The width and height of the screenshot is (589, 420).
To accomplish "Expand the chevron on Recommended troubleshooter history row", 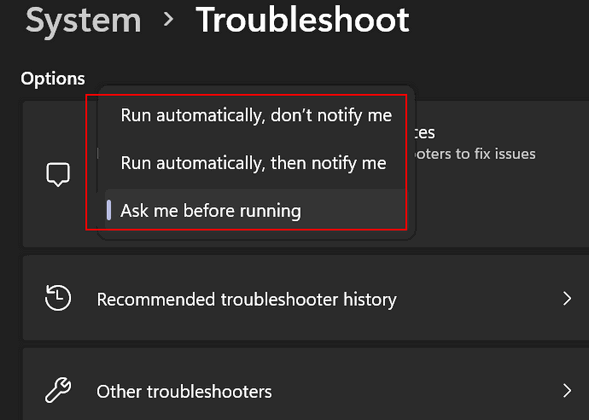I will (x=567, y=298).
